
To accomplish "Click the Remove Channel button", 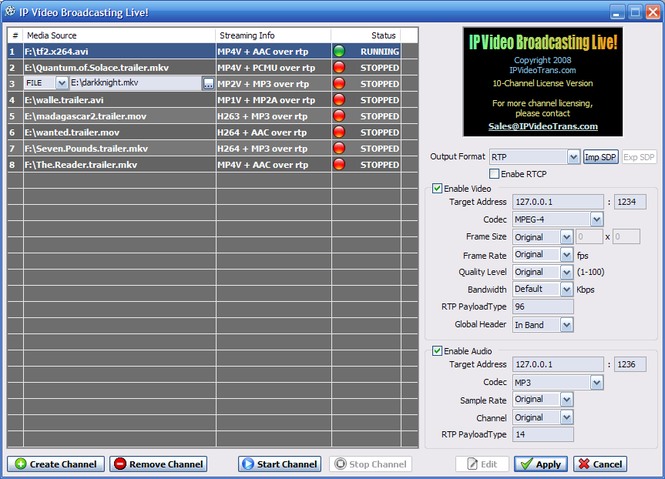I will point(158,464).
